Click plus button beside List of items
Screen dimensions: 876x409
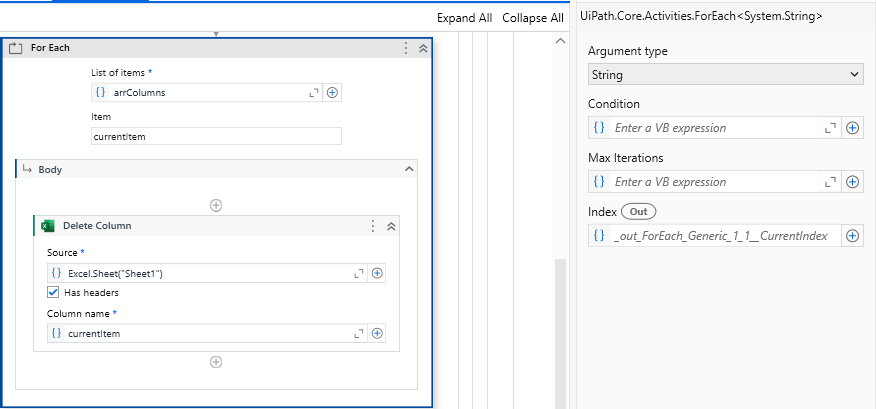333,92
